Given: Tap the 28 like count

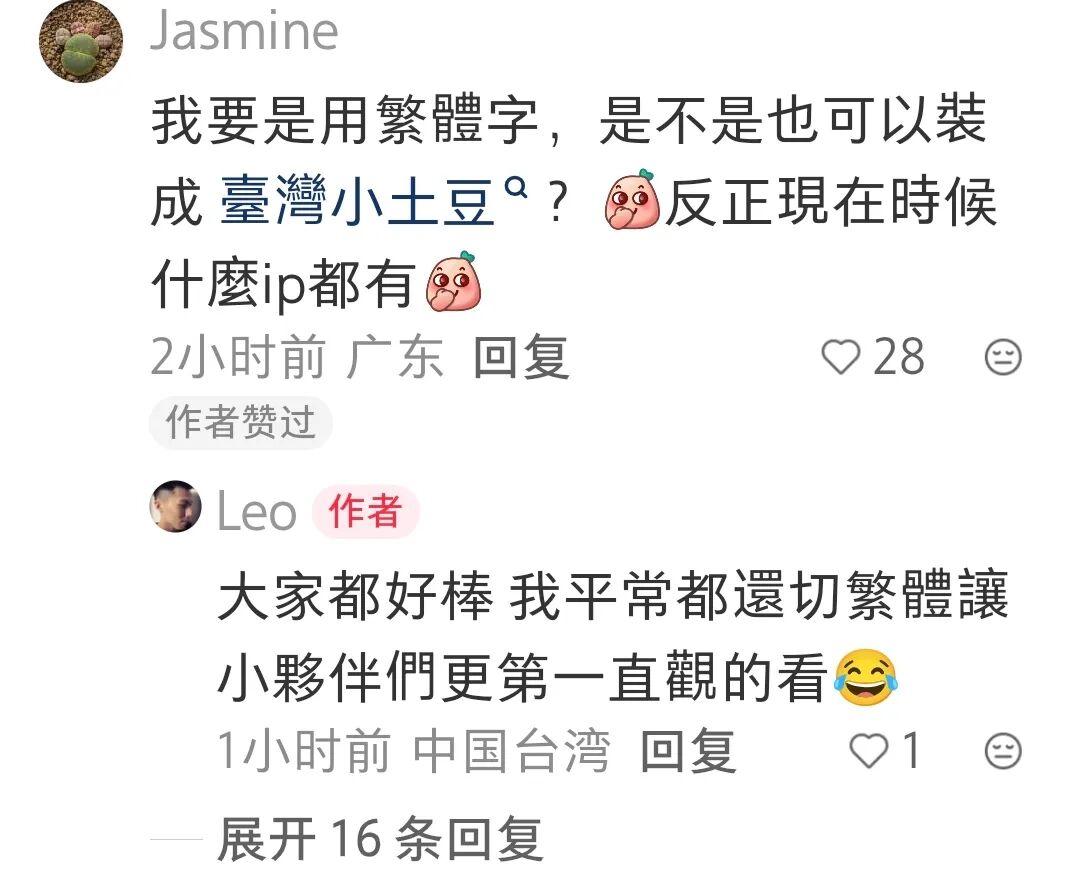Looking at the screenshot, I should click(x=899, y=357).
